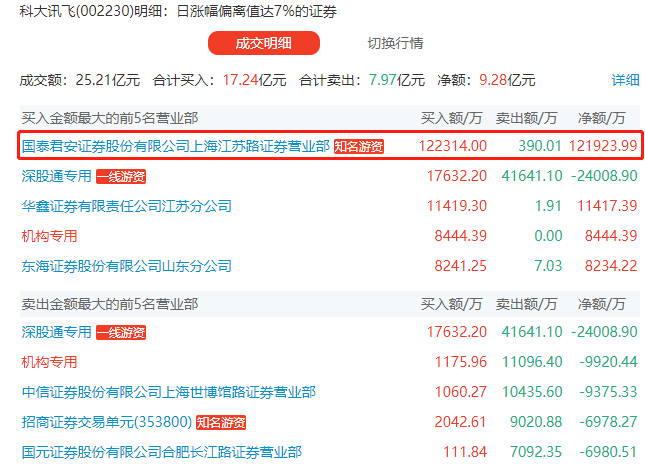The image size is (645, 465).
Task: Open 机构专用 in the buy list
Action: (49, 236)
